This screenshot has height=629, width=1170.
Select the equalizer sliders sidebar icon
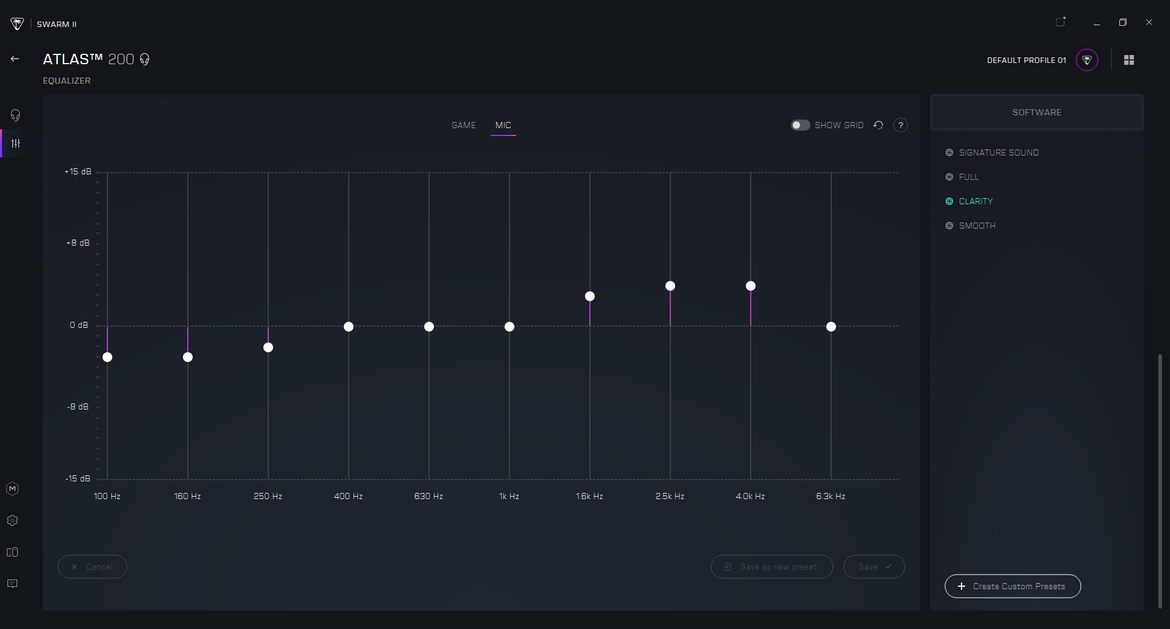pyautogui.click(x=15, y=144)
